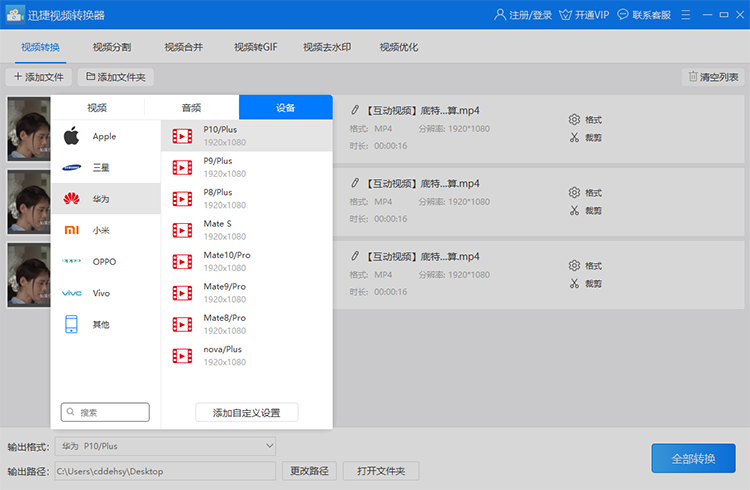This screenshot has width=750, height=490.
Task: Click the first file's 裁剪 scissors icon
Action: pos(574,137)
